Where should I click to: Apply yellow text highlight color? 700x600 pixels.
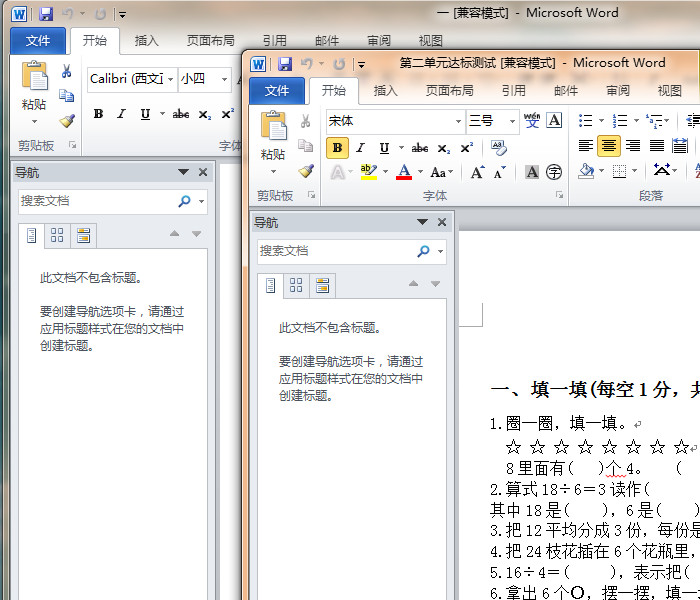coord(369,172)
